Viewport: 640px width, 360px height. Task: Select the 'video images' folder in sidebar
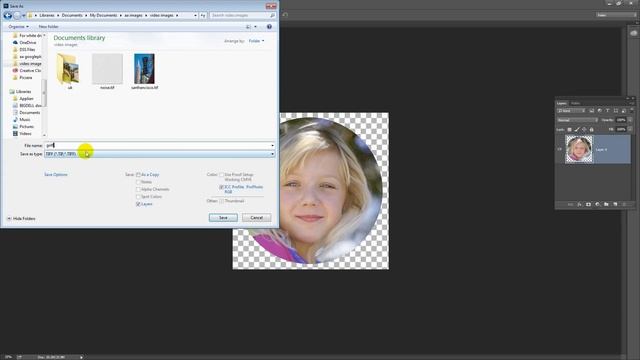click(27, 64)
